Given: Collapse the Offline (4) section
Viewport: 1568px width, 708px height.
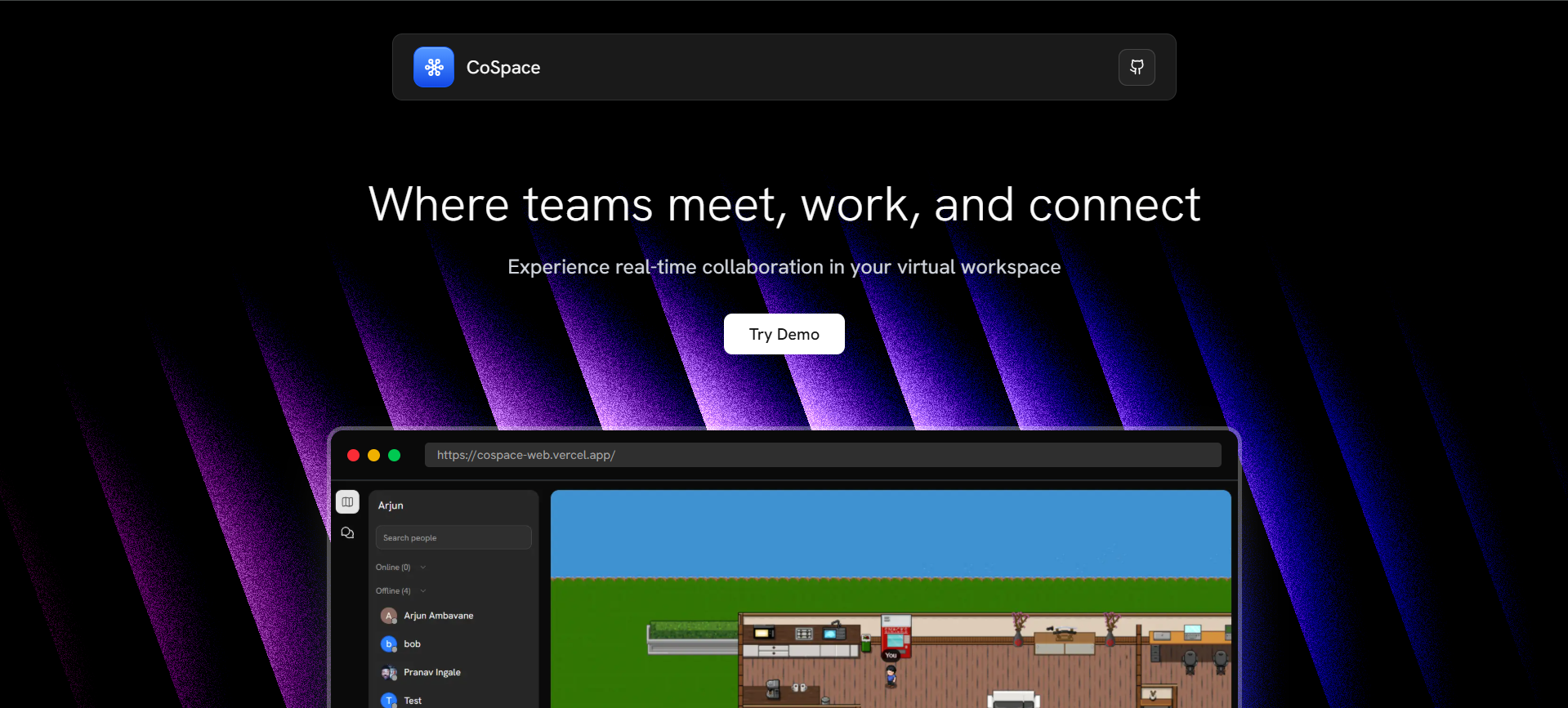Looking at the screenshot, I should 422,591.
